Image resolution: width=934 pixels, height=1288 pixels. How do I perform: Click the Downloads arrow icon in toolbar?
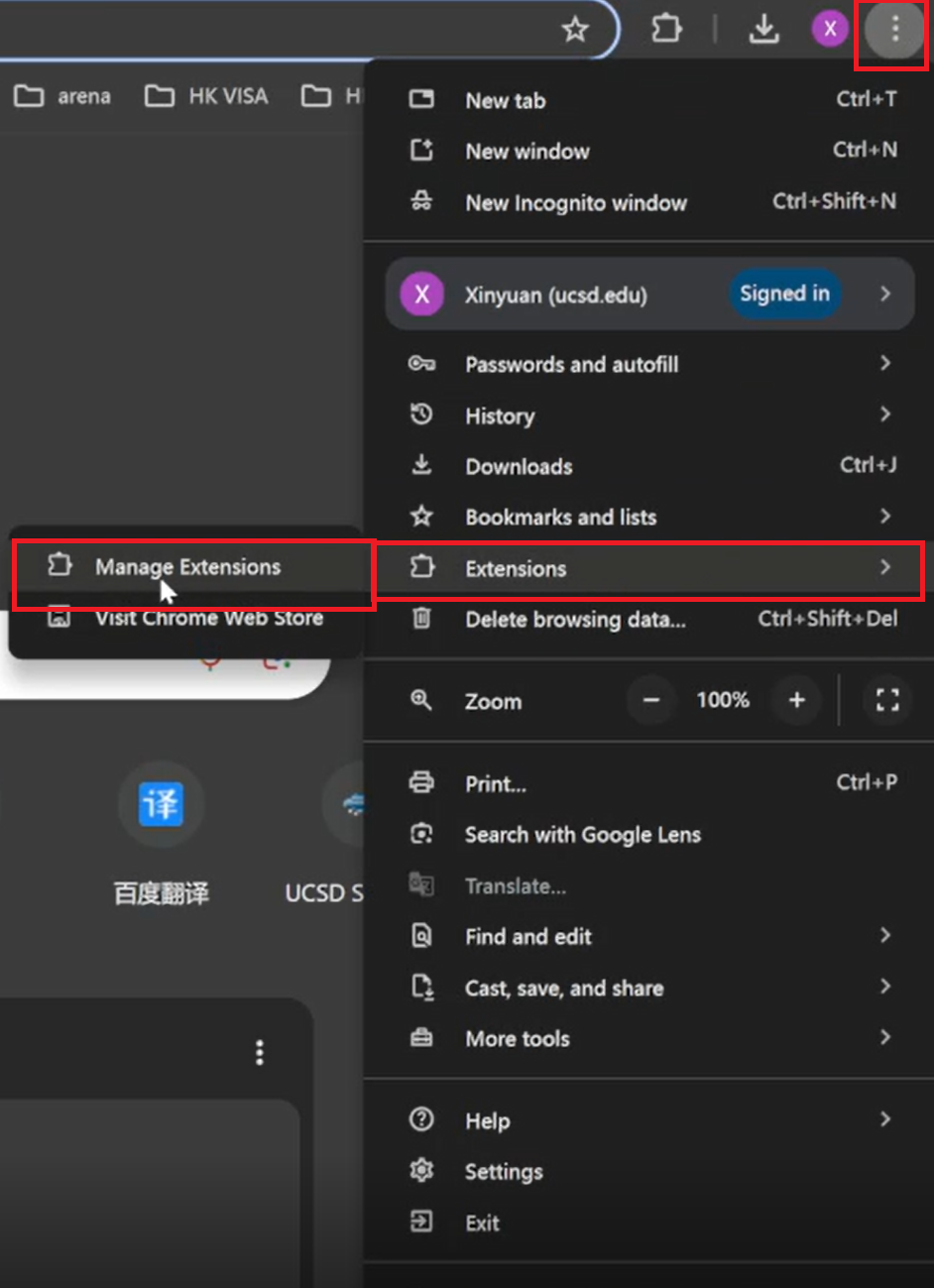(x=763, y=29)
